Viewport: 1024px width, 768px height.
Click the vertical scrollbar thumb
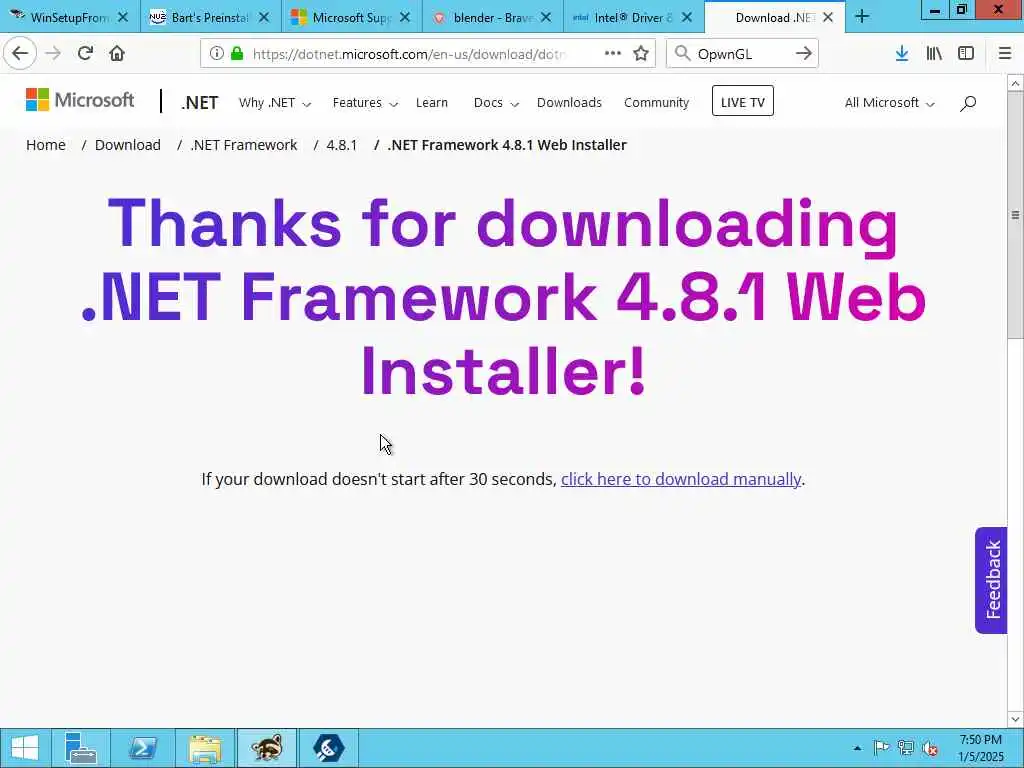pos(1015,215)
